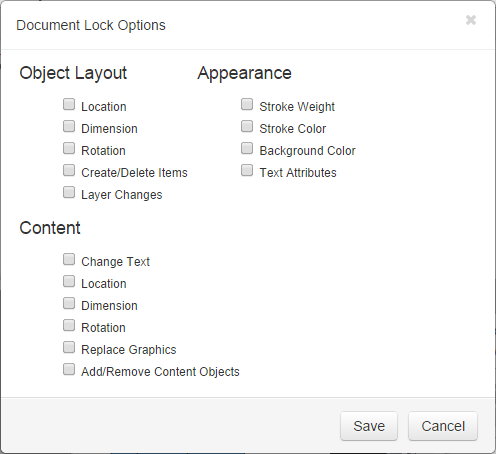Enable Content Rotation lock
496x454 pixels.
pyautogui.click(x=69, y=325)
